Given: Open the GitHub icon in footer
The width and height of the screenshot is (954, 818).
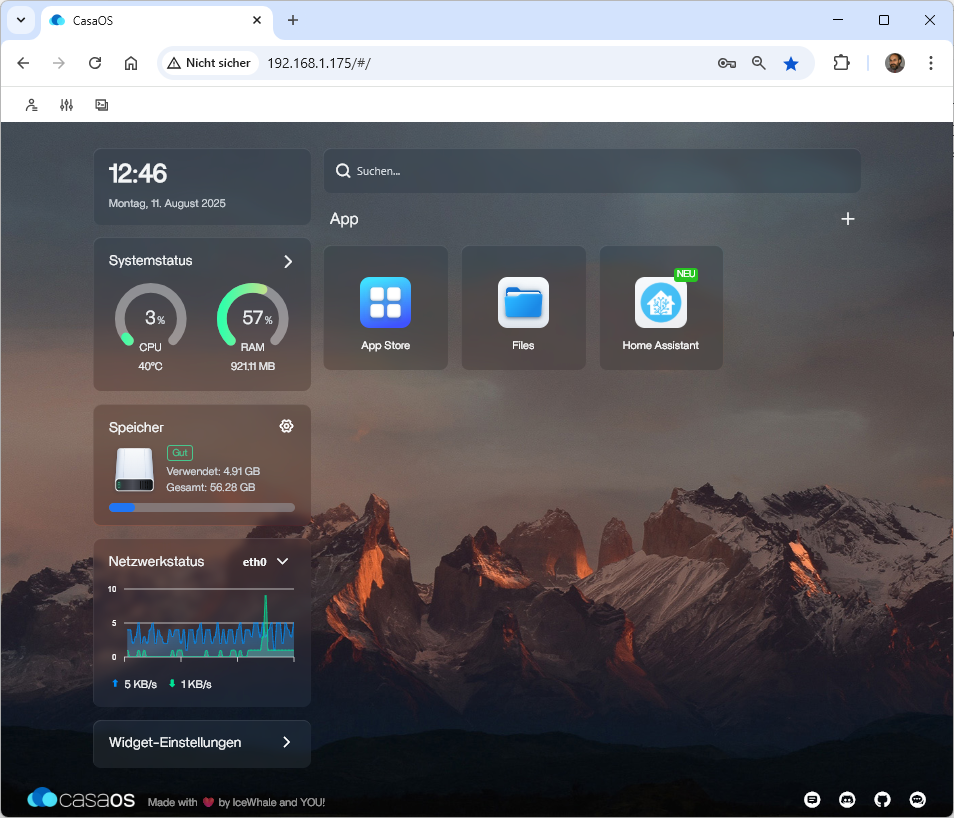Looking at the screenshot, I should point(882,799).
